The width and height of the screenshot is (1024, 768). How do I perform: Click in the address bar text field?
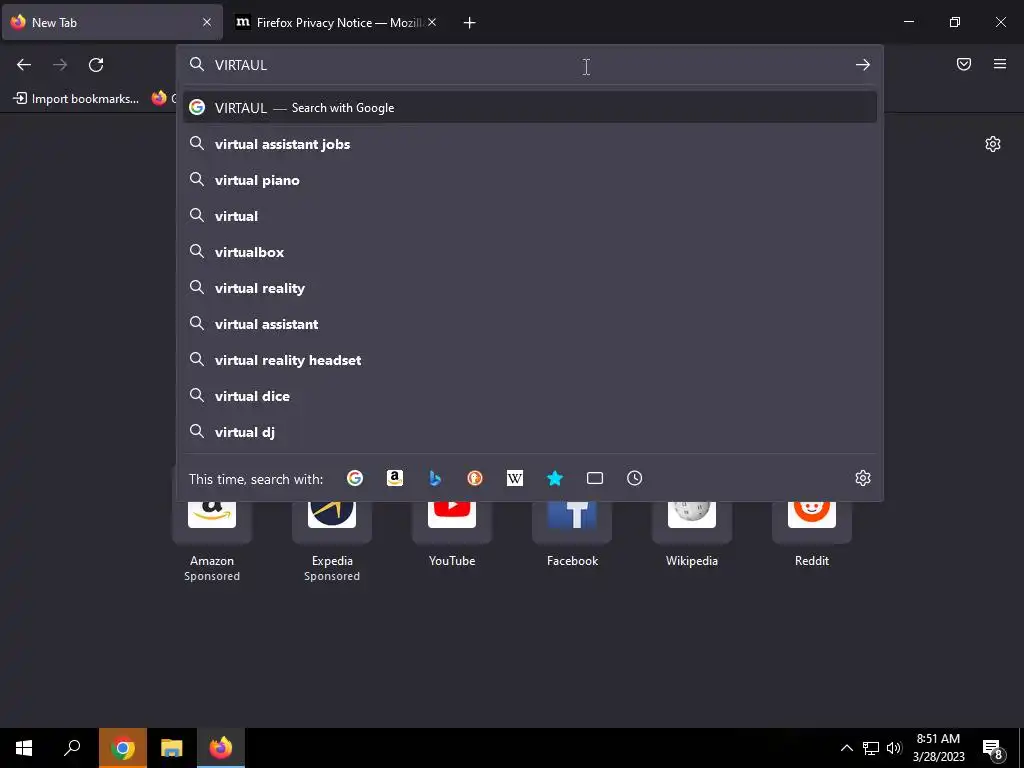click(x=530, y=65)
